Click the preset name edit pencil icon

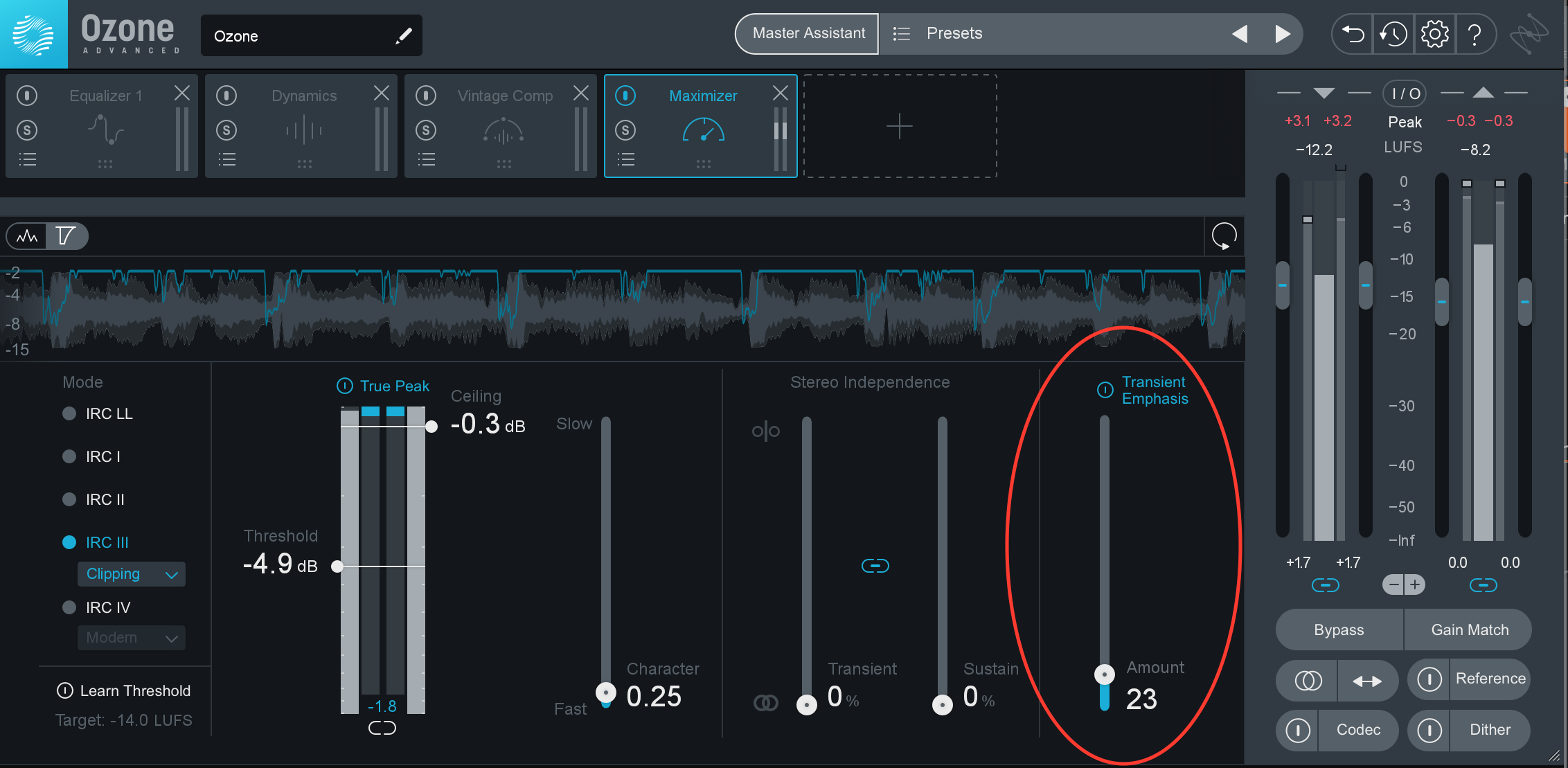pyautogui.click(x=404, y=35)
